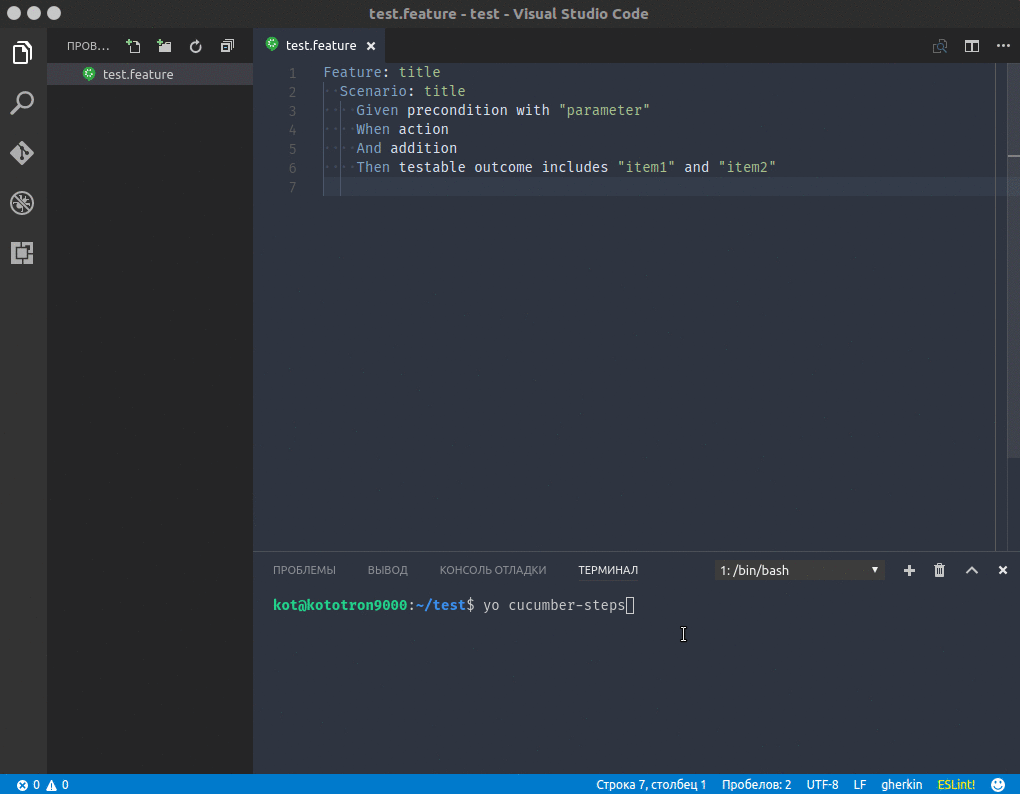Click 'And addition' on line 5

click(x=407, y=148)
